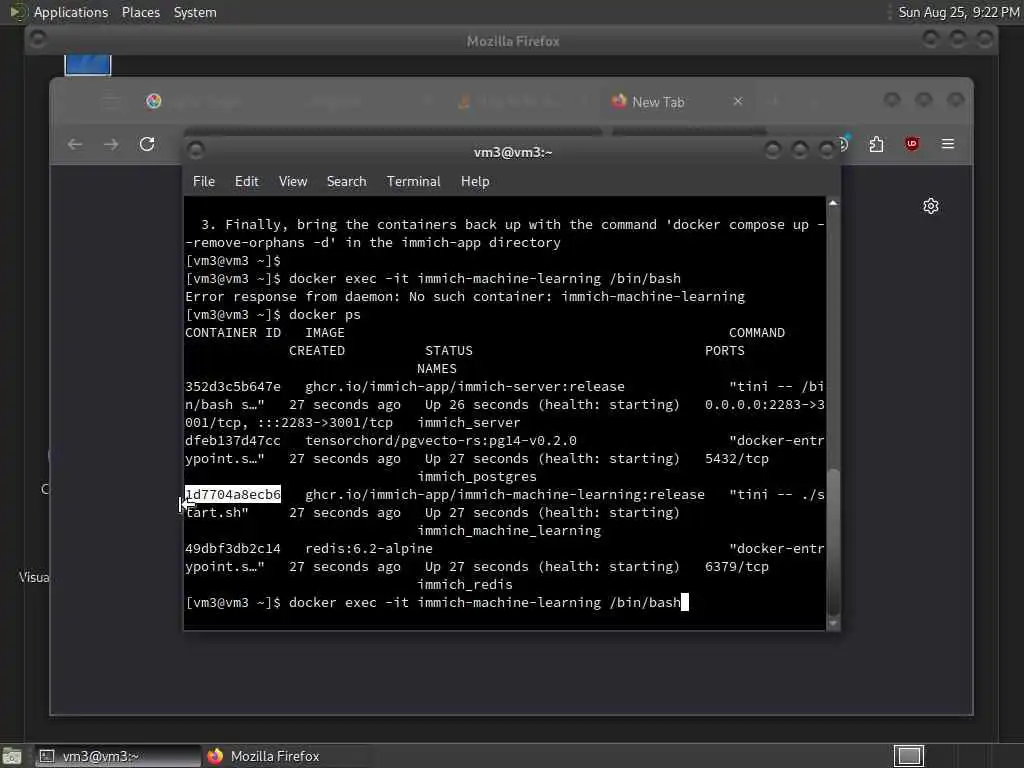Click container ID dfeb137d47cc
This screenshot has height=768, width=1024.
tap(232, 441)
